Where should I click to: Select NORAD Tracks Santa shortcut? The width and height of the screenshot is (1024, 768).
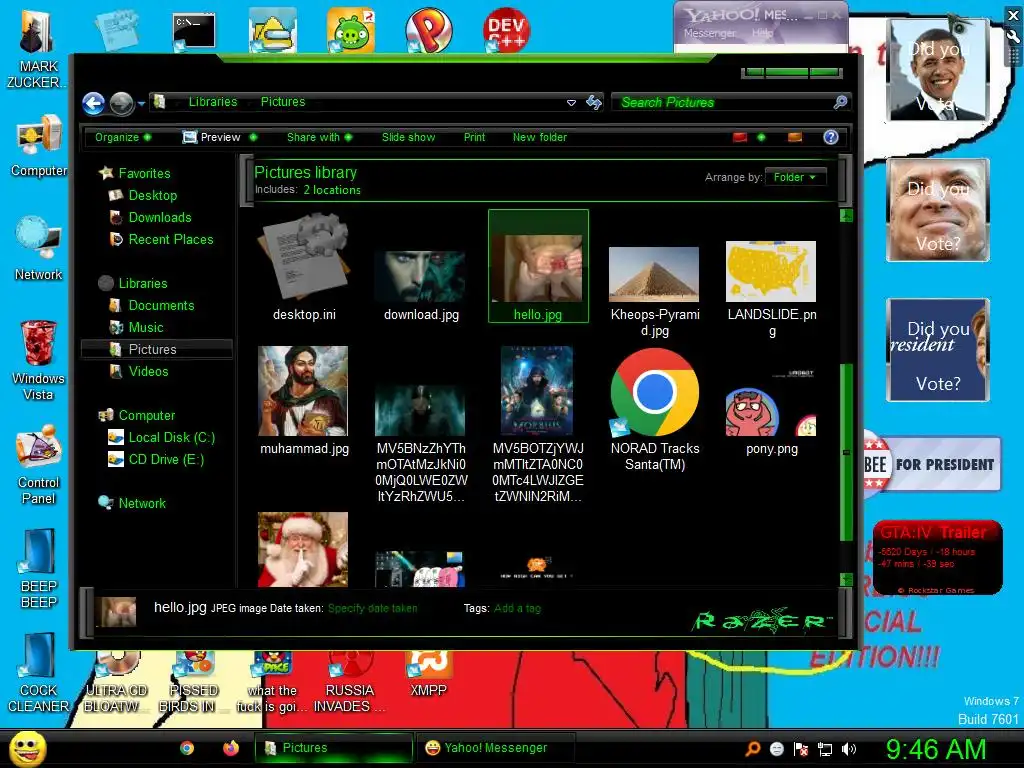(654, 410)
